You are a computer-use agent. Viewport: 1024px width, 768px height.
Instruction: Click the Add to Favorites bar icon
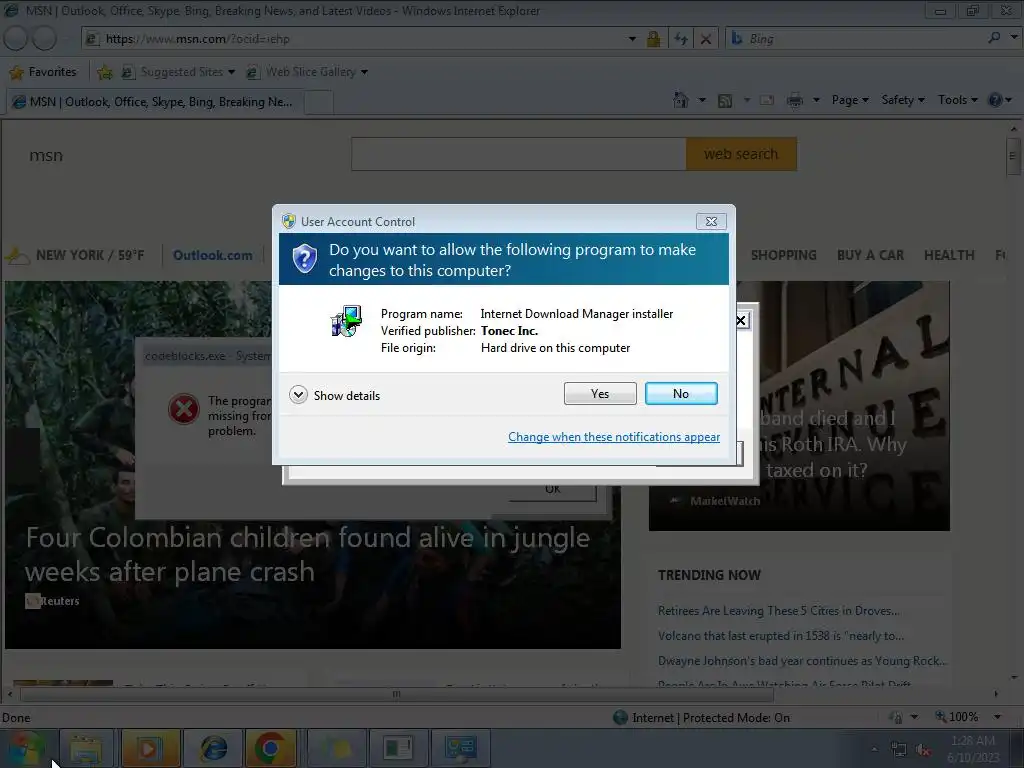click(104, 72)
